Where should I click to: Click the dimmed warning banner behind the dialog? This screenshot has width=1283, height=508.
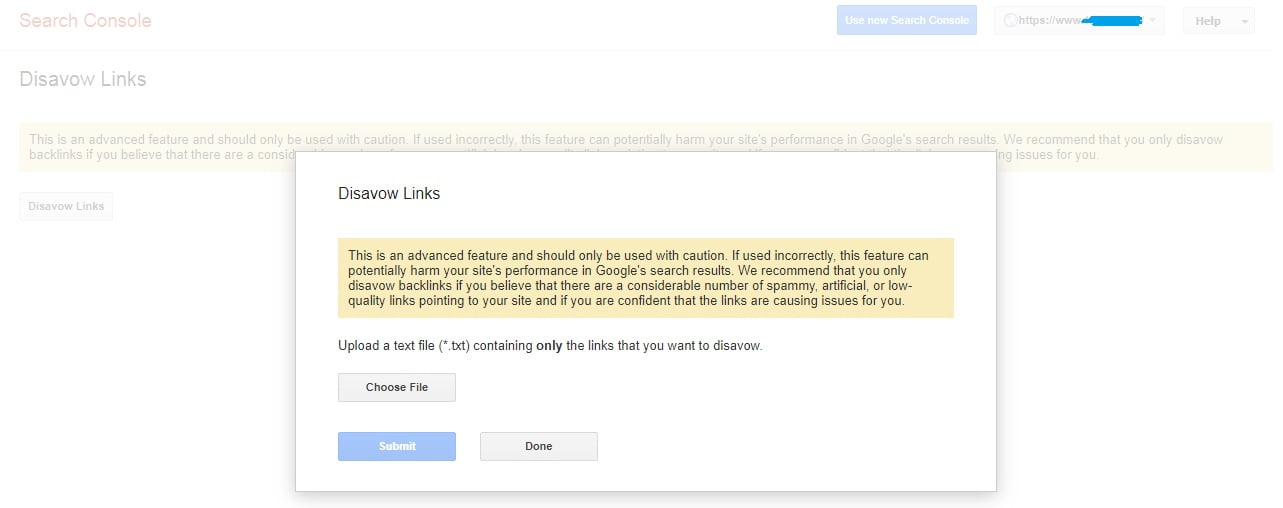click(646, 148)
